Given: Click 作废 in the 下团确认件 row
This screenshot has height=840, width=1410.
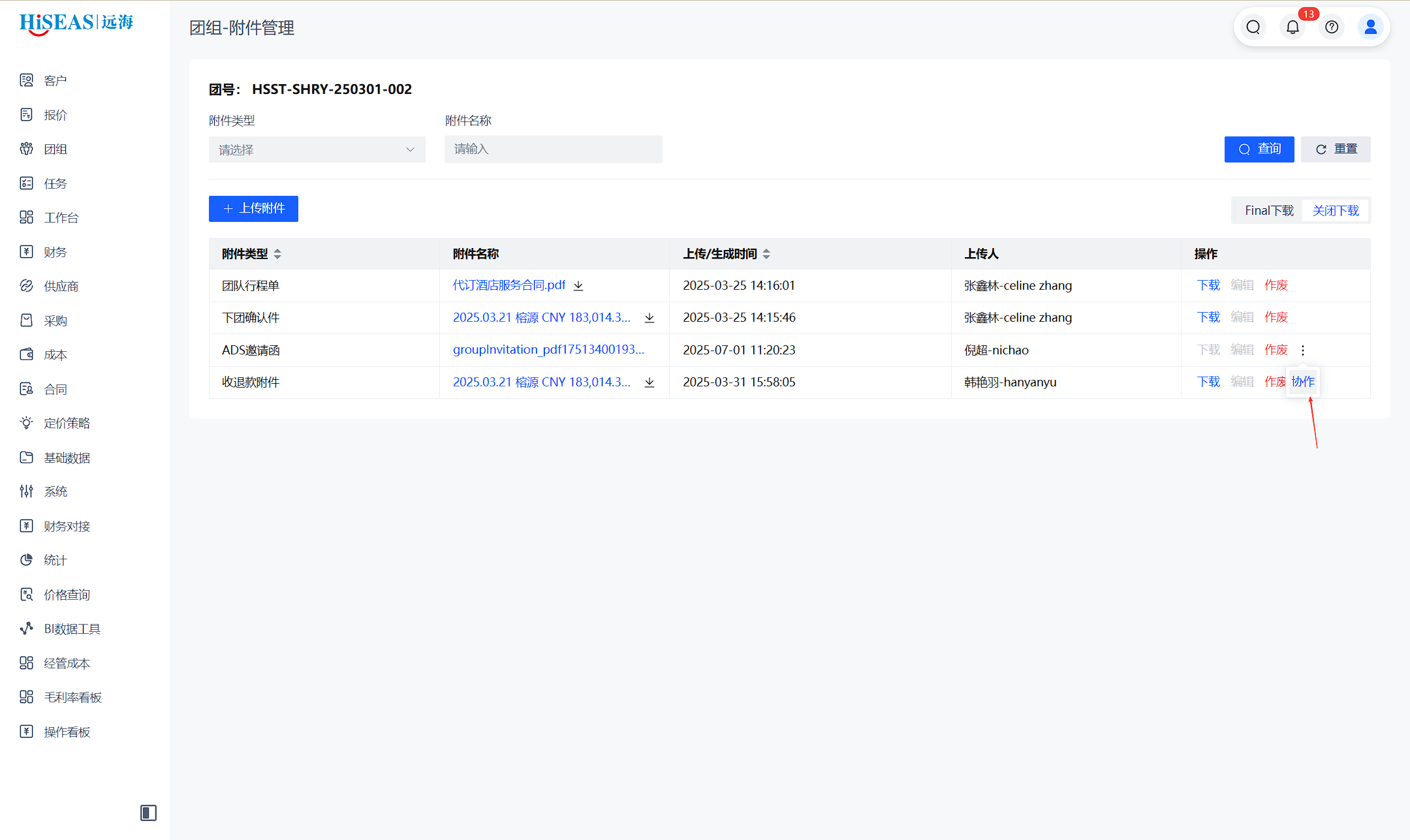Looking at the screenshot, I should point(1276,317).
